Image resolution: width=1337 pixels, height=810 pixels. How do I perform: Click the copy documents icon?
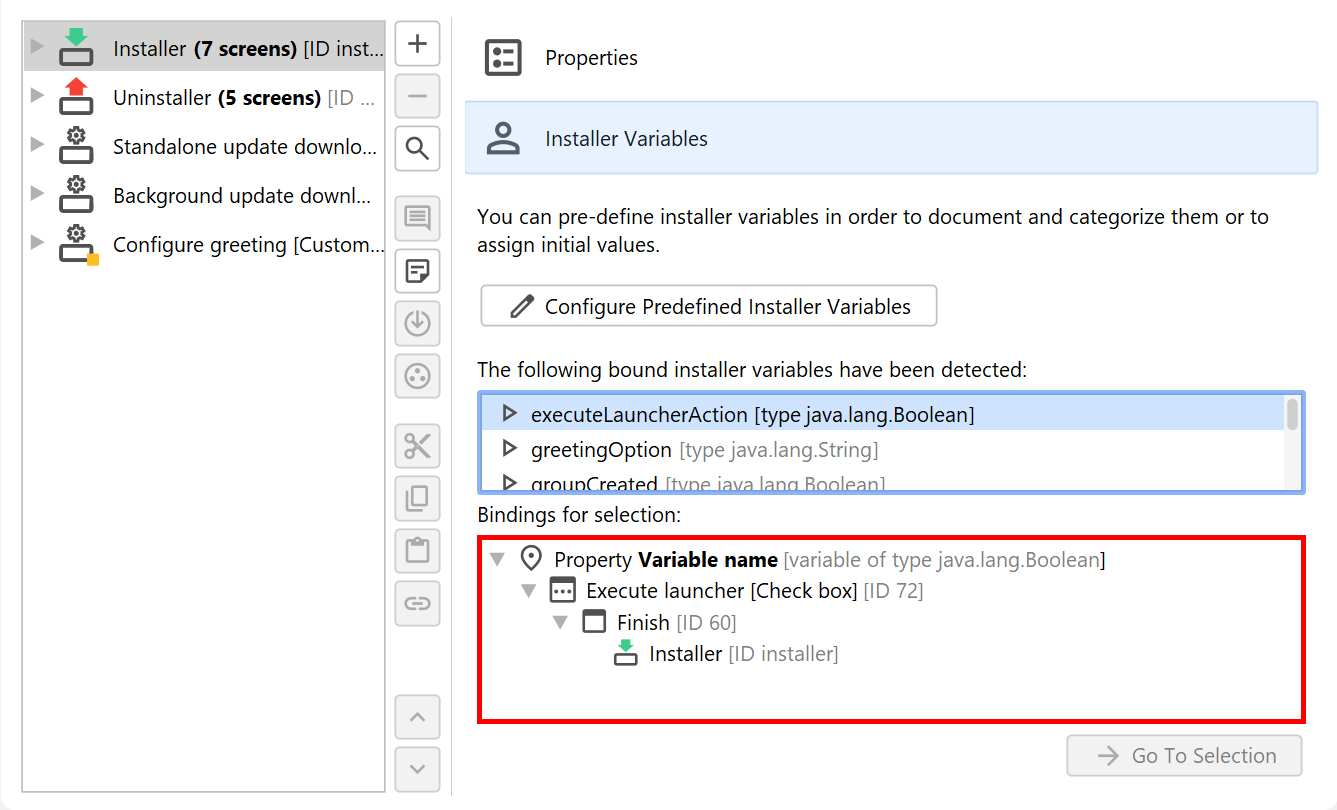418,498
